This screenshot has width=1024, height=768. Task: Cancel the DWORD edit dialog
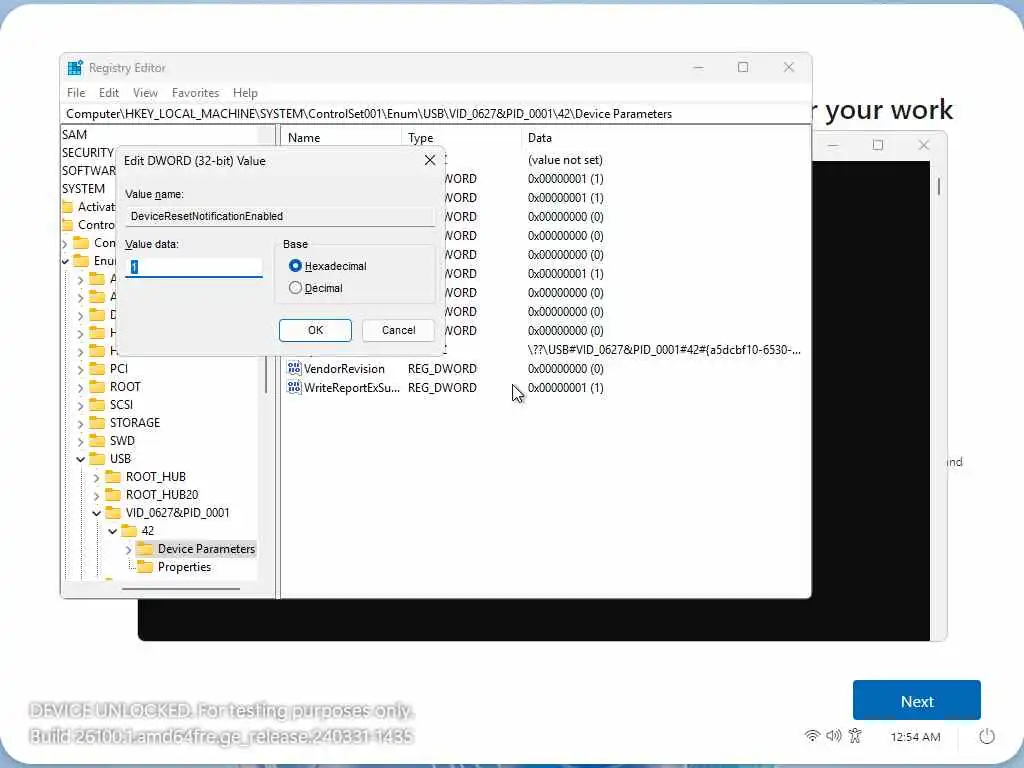(x=398, y=330)
